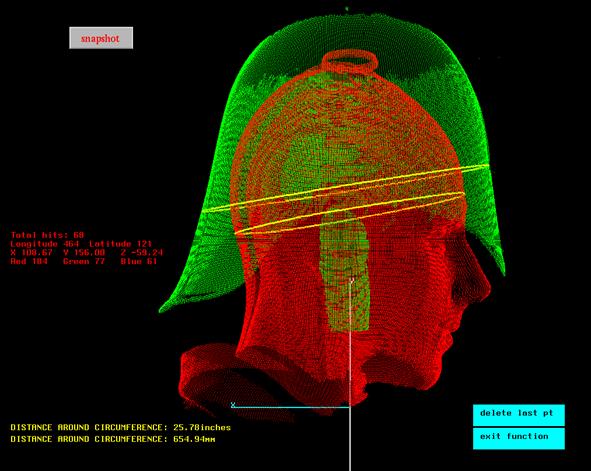Click the white point marker atop the vertical line

pyautogui.click(x=352, y=280)
